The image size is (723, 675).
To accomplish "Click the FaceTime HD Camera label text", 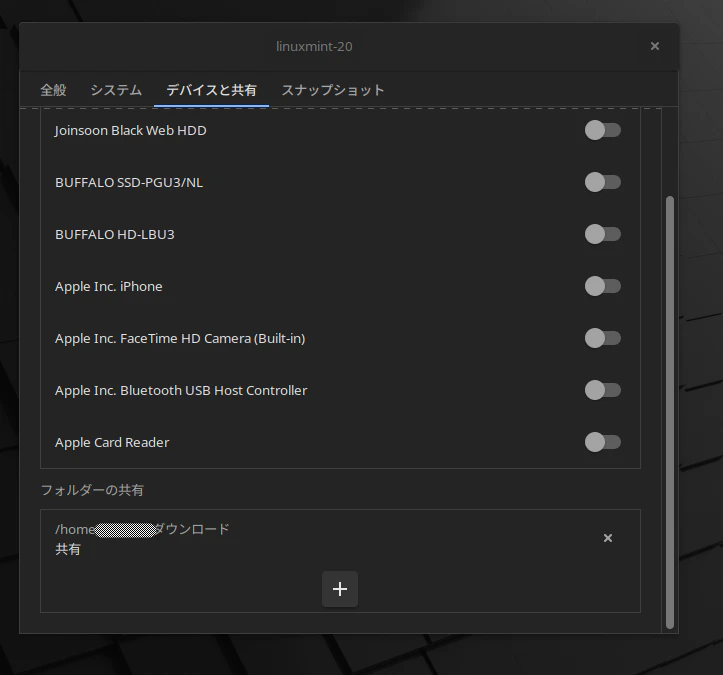I will [x=180, y=339].
